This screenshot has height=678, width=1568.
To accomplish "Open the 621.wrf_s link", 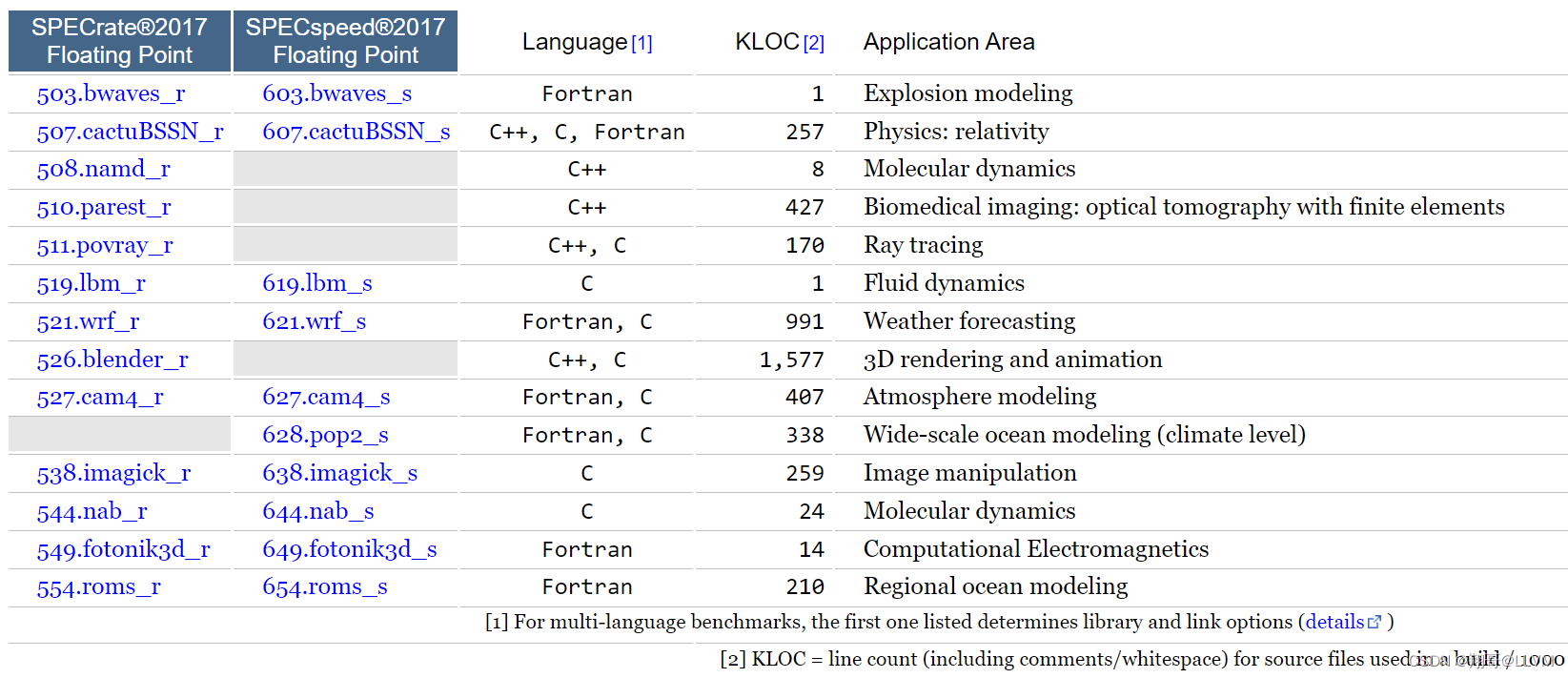I will tap(315, 321).
